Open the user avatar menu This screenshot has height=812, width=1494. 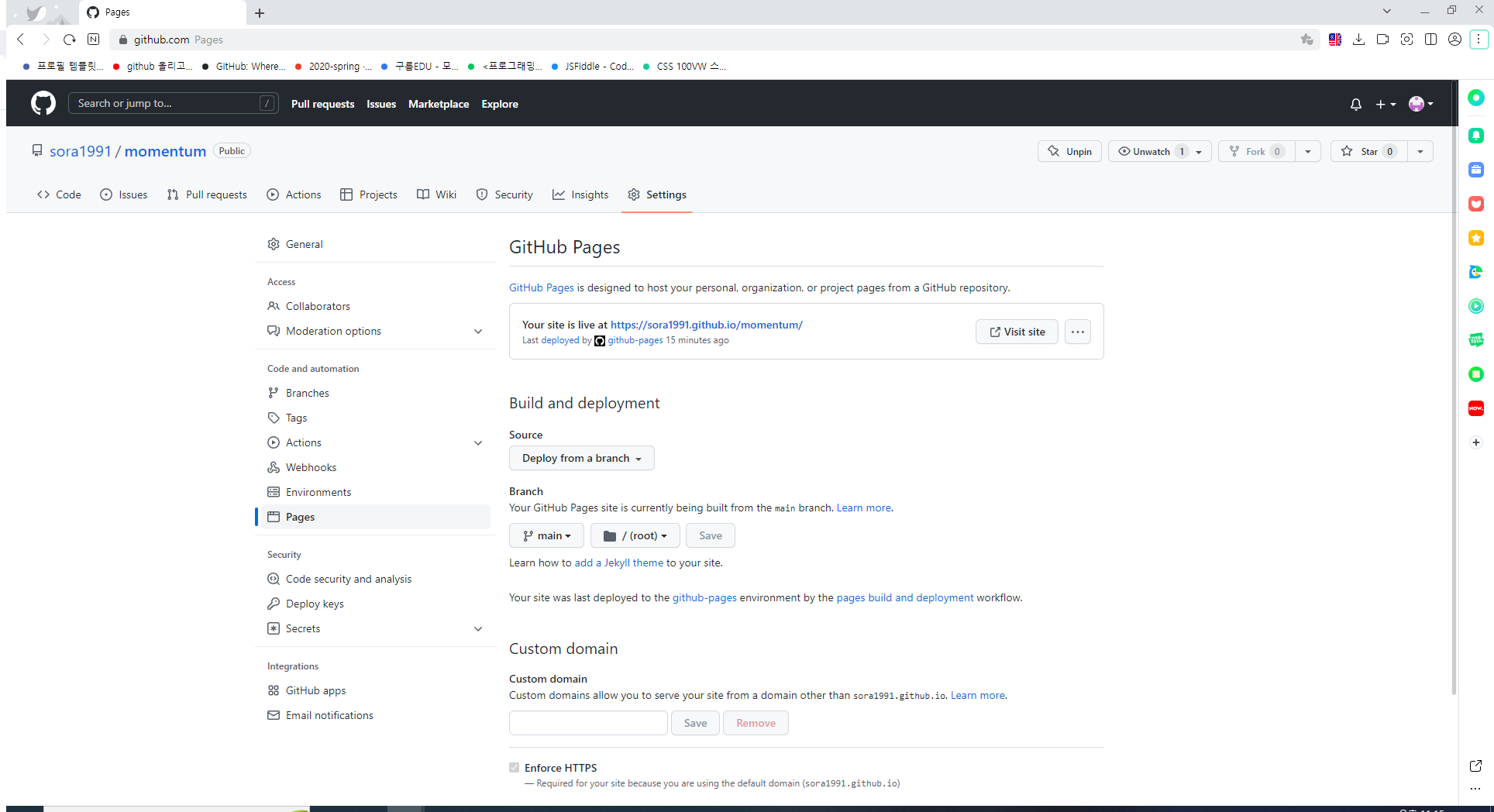[1420, 104]
